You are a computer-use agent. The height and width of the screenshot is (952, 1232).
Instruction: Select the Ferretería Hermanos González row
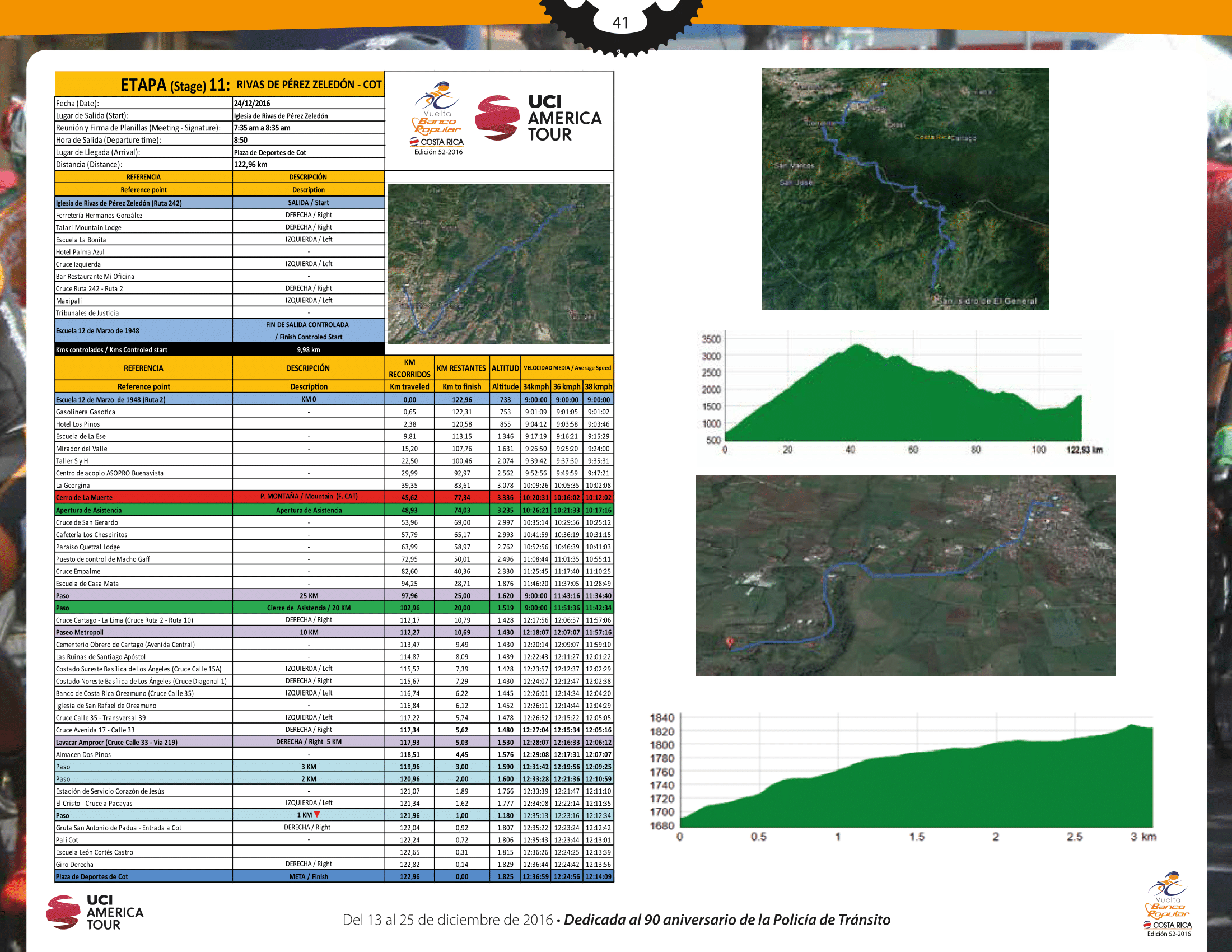pos(220,215)
